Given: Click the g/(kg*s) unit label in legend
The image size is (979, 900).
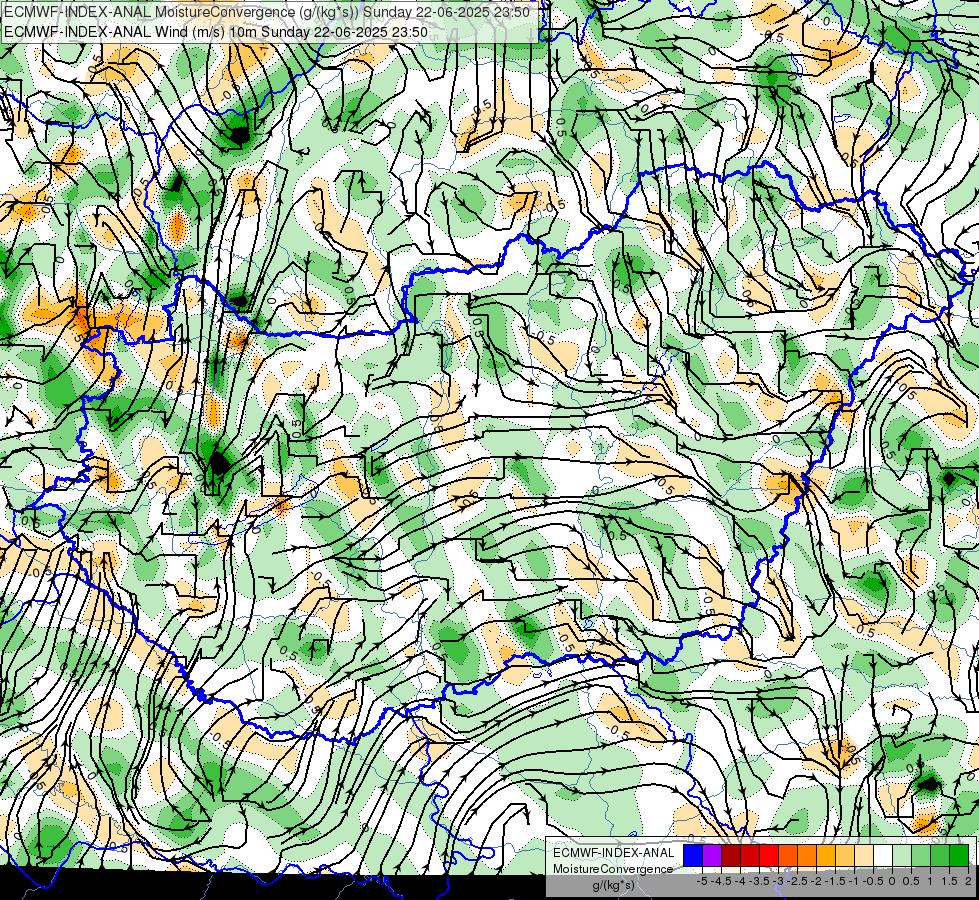Looking at the screenshot, I should (613, 885).
